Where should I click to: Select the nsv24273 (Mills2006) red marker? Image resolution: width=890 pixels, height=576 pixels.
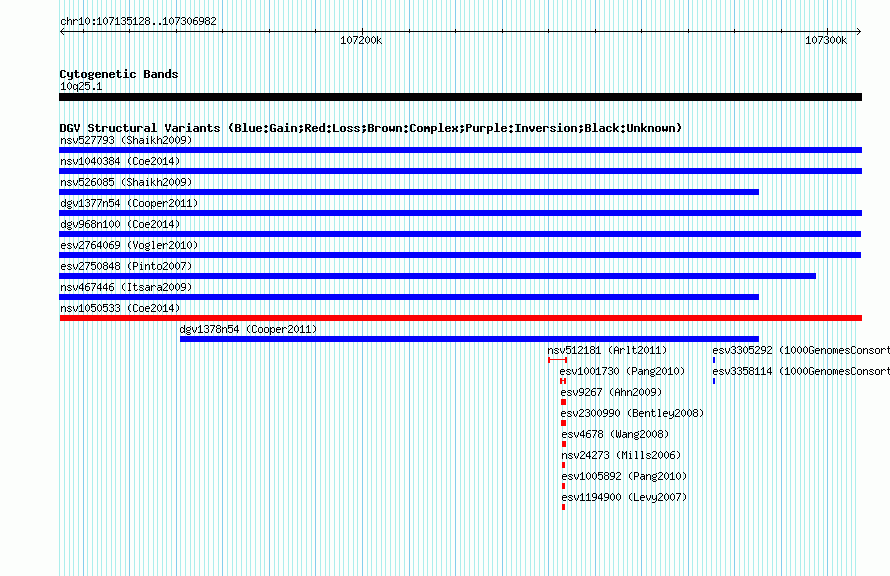[x=564, y=465]
